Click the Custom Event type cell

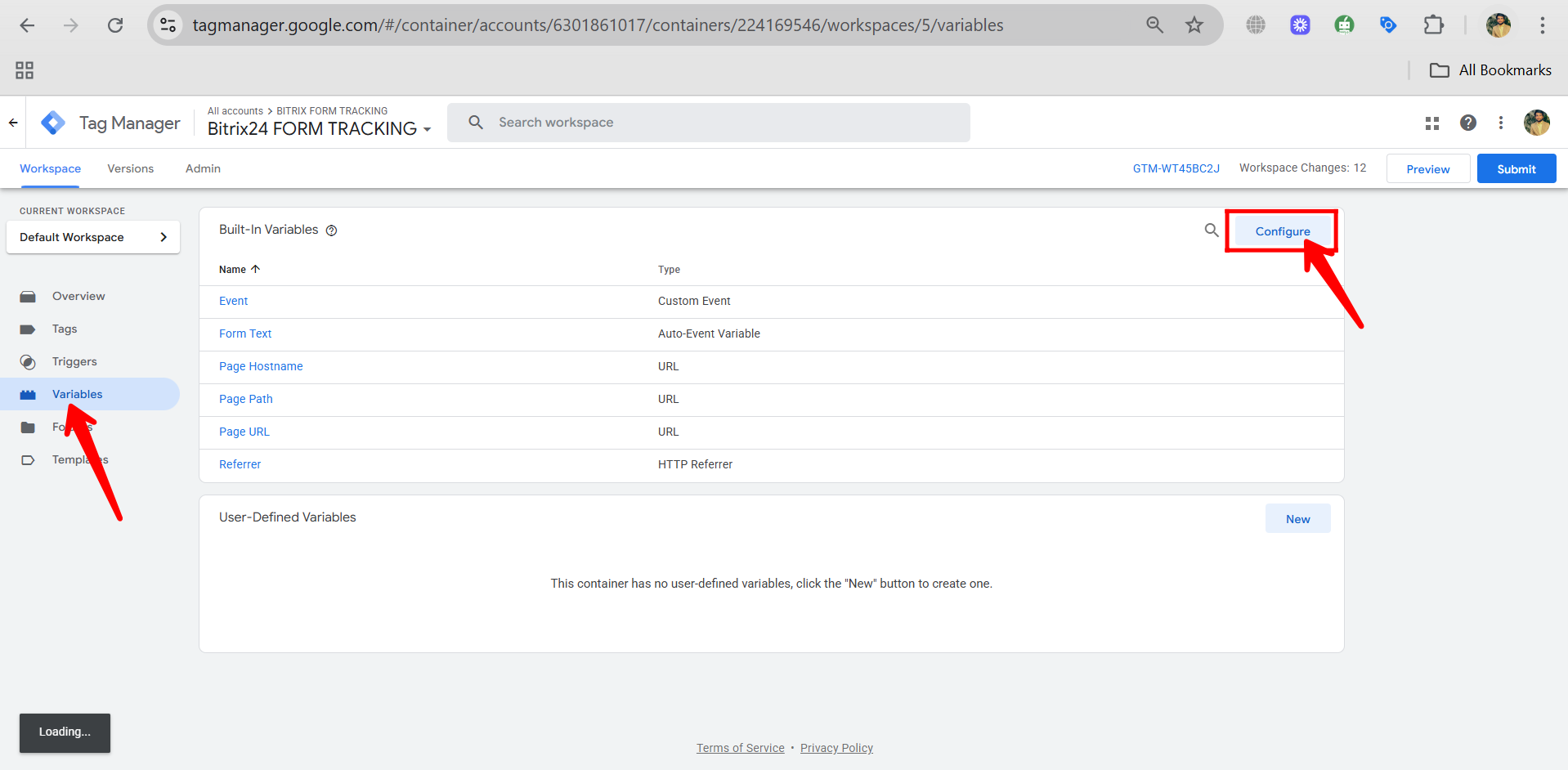[x=694, y=301]
